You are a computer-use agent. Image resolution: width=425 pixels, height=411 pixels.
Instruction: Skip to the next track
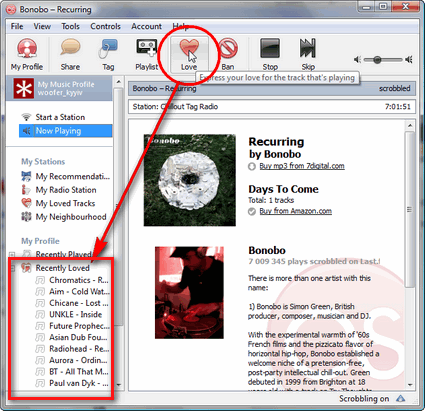308,54
